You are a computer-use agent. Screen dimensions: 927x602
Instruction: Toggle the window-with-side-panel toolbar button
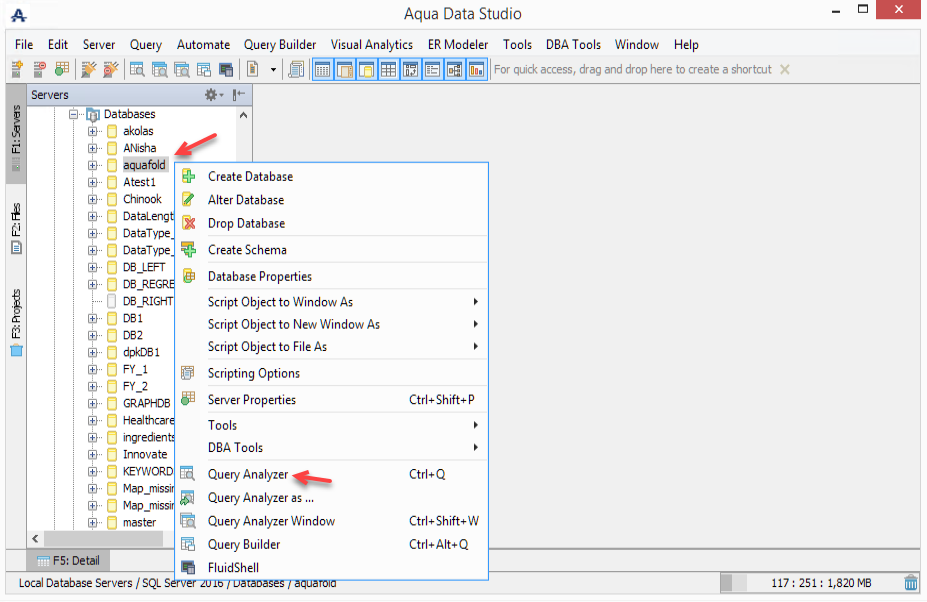(345, 70)
